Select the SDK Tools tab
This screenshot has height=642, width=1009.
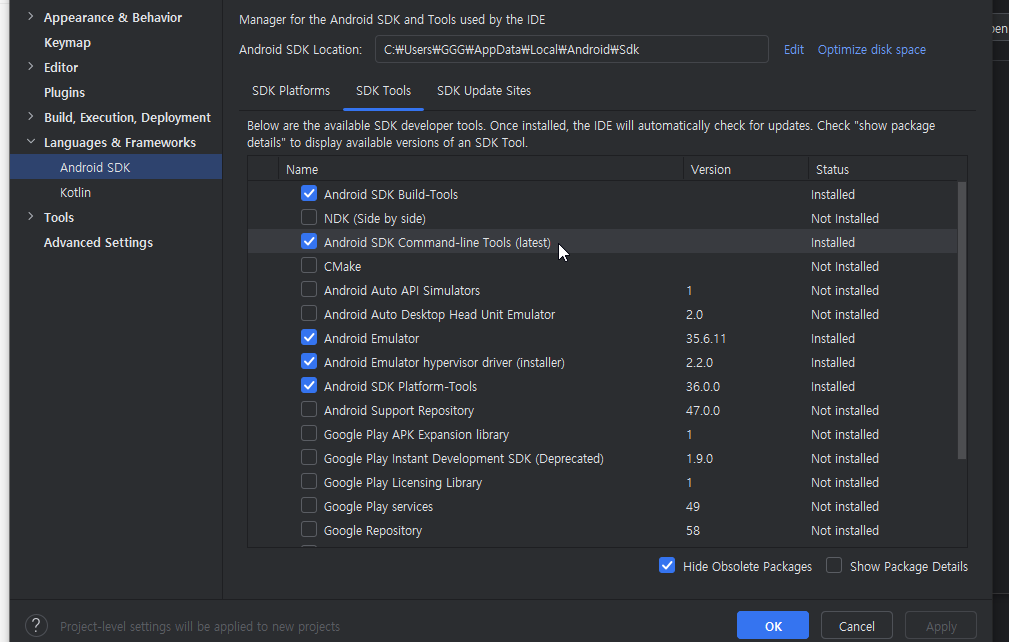tap(384, 91)
